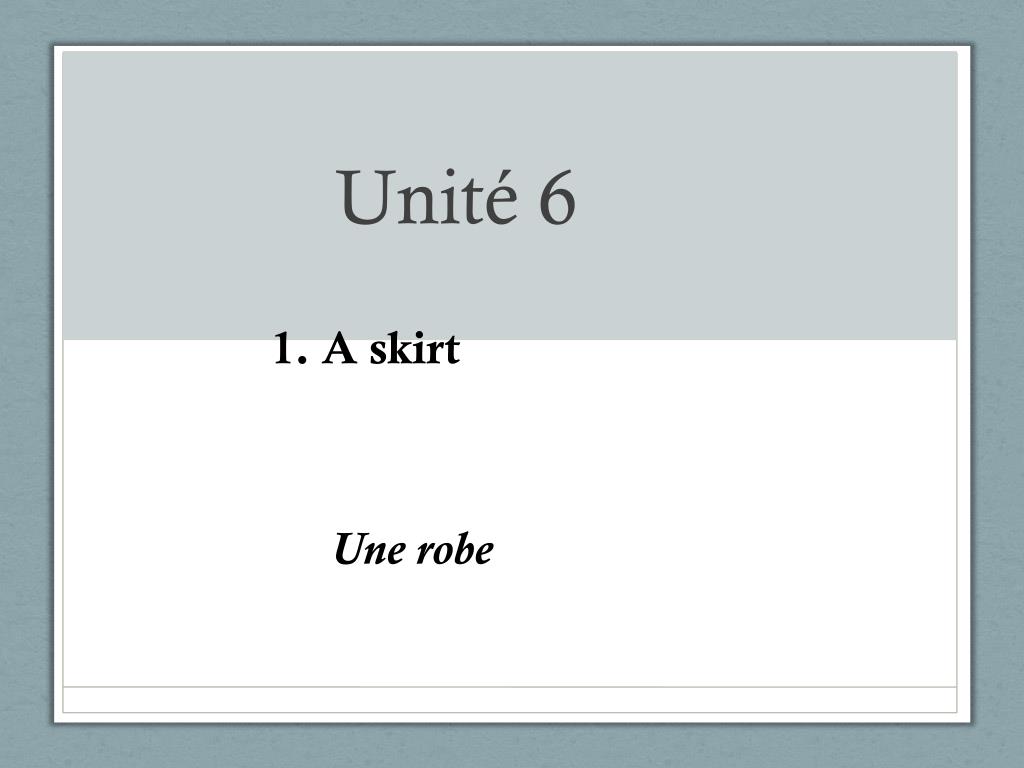This screenshot has width=1024, height=768.
Task: Select the '1. A skirt' text line
Action: coord(366,348)
